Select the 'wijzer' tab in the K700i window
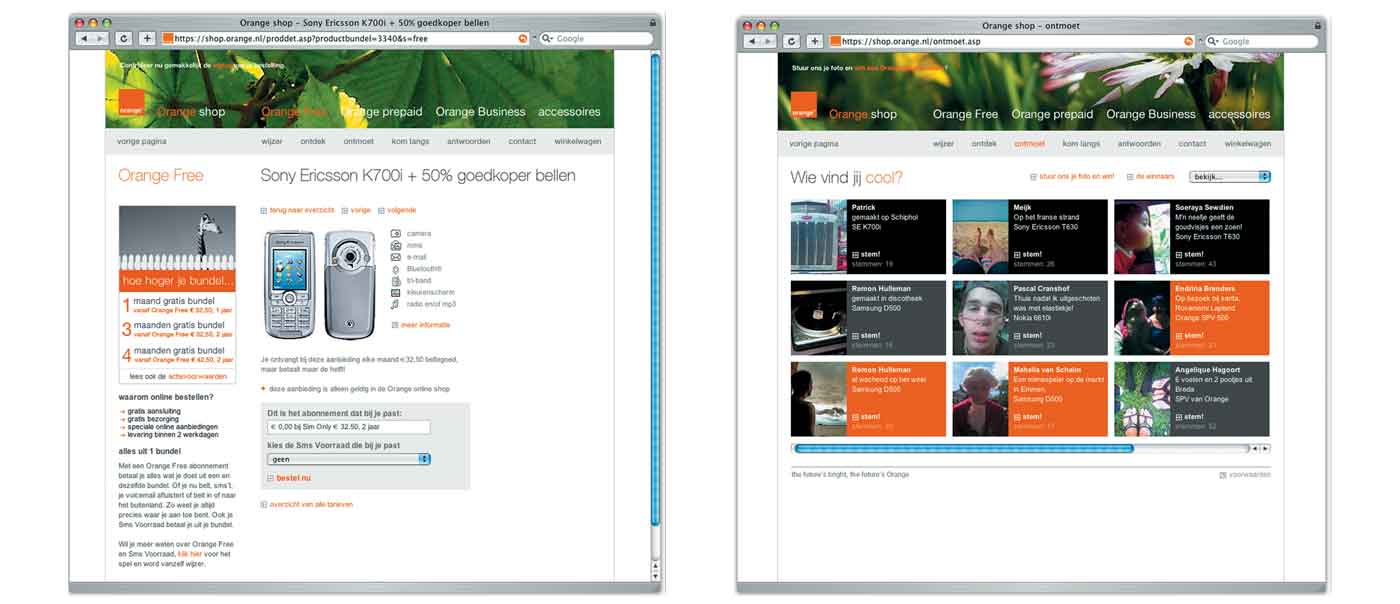This screenshot has width=1400, height=604. point(272,142)
